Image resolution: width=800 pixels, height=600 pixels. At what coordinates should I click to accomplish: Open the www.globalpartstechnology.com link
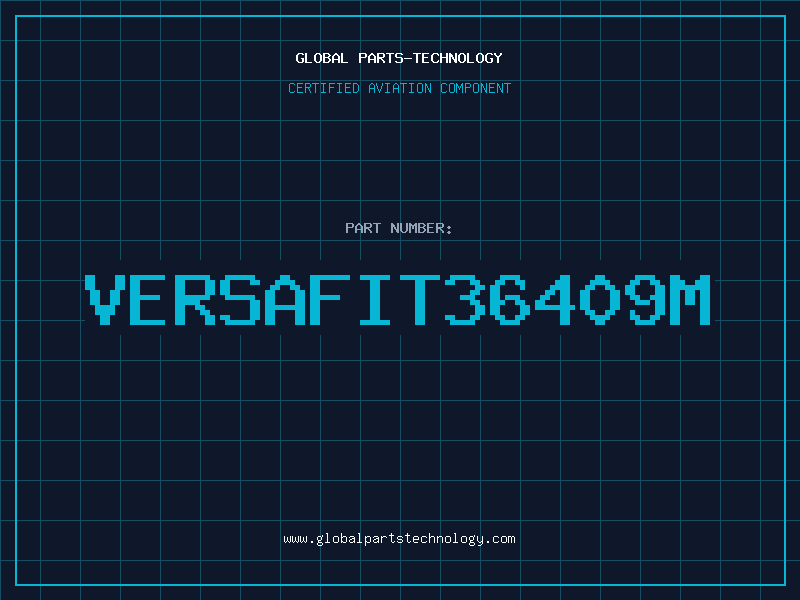[399, 539]
